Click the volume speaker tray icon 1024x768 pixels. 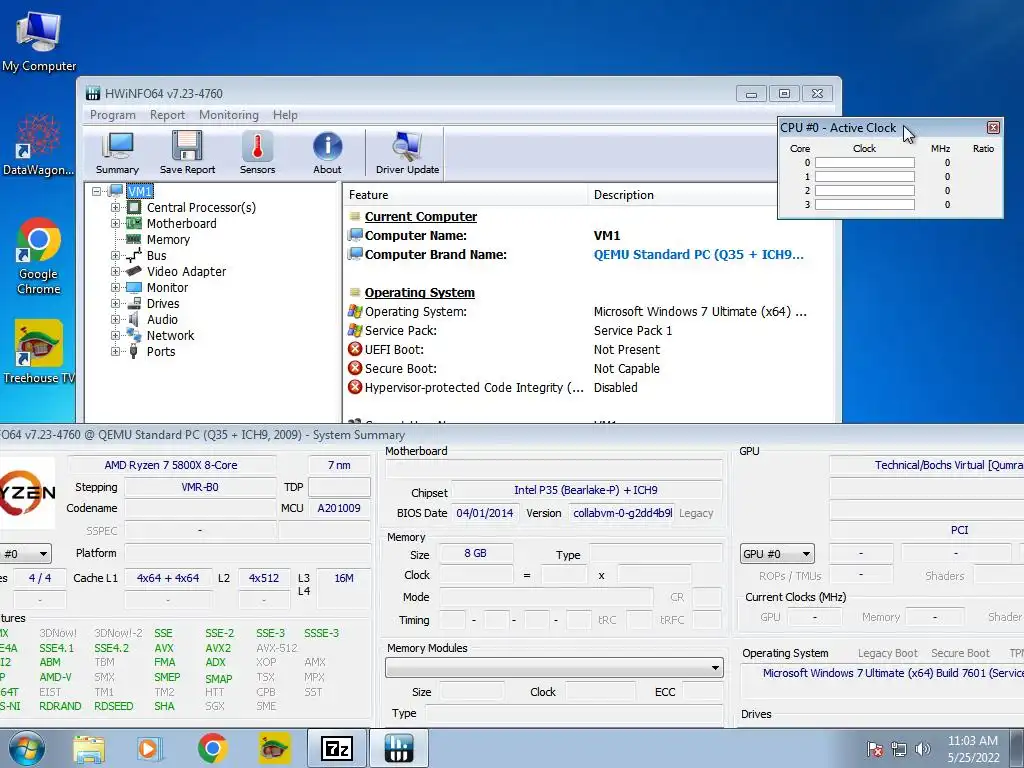(922, 749)
